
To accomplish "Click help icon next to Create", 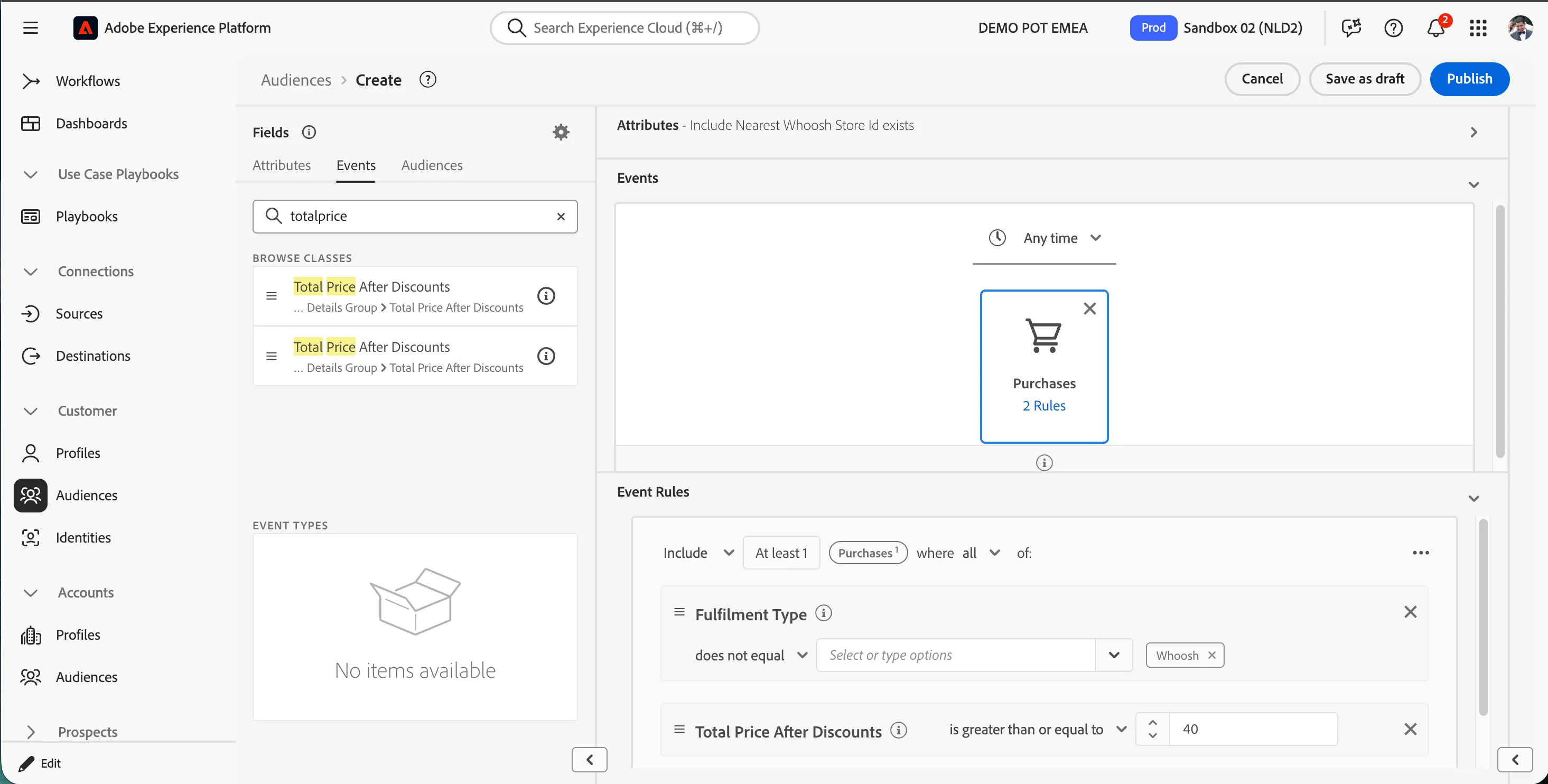I will [427, 79].
